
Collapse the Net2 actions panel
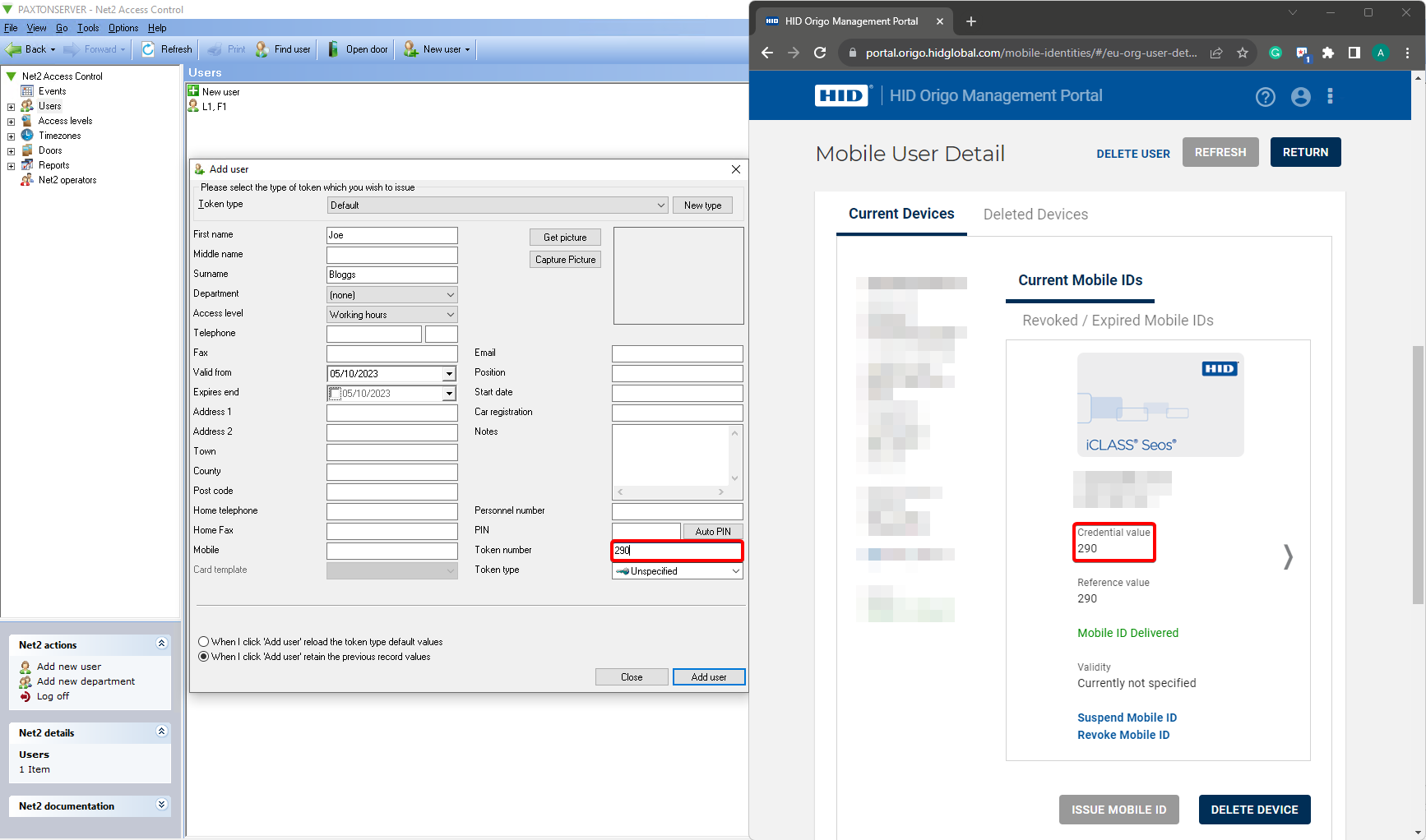click(161, 644)
